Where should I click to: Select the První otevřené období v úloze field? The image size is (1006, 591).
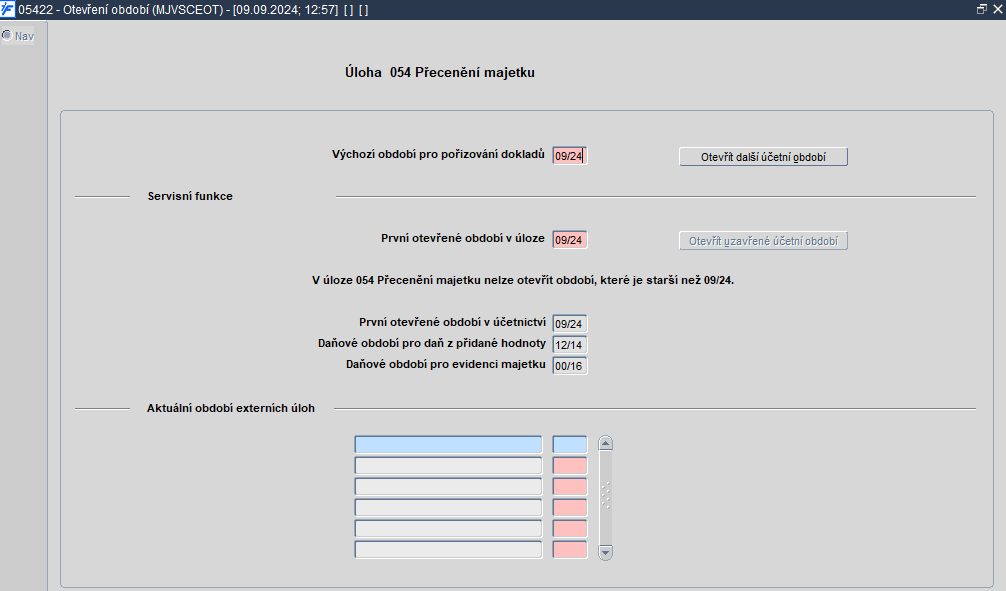point(570,240)
